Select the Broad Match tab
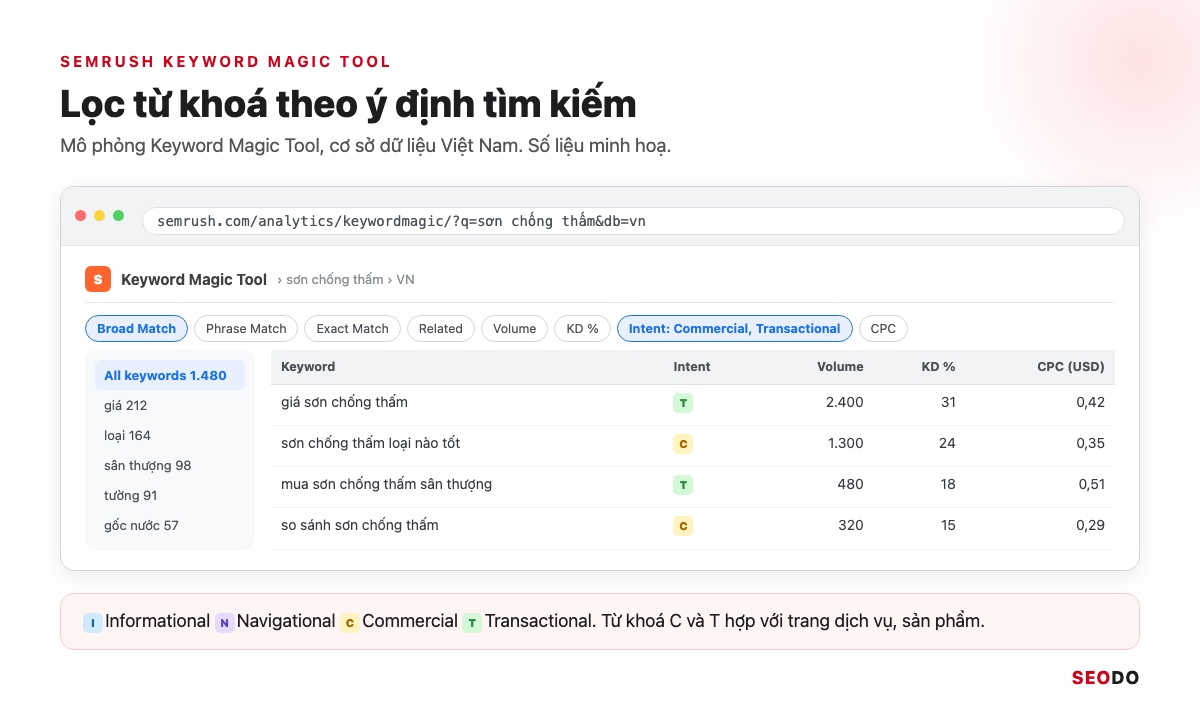Image resolution: width=1200 pixels, height=710 pixels. 136,329
